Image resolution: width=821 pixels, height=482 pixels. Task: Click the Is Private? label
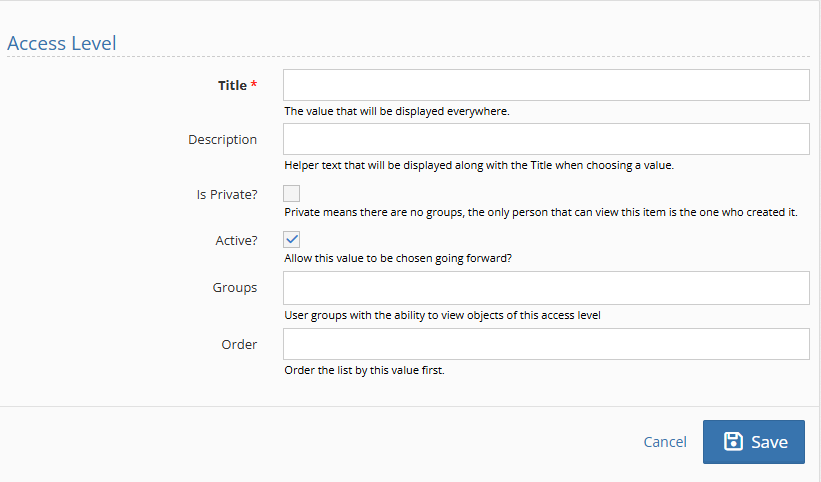227,195
